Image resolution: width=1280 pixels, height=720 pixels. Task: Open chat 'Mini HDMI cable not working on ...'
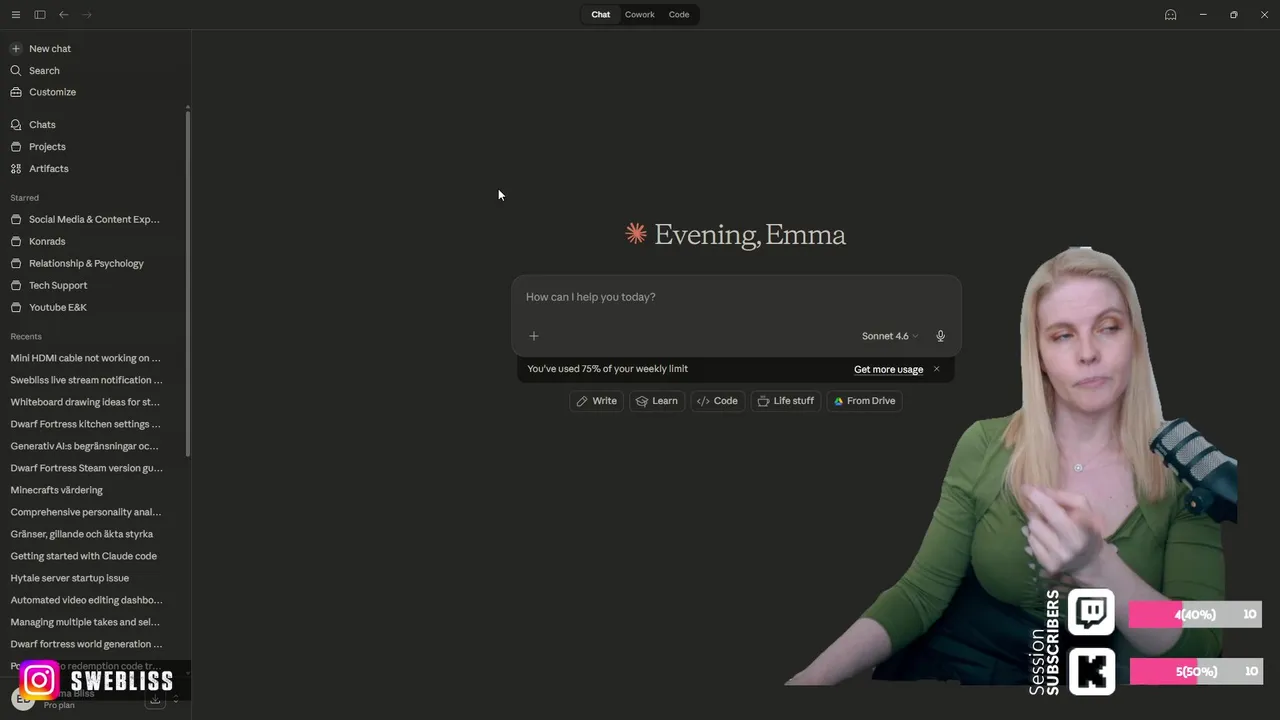[86, 358]
